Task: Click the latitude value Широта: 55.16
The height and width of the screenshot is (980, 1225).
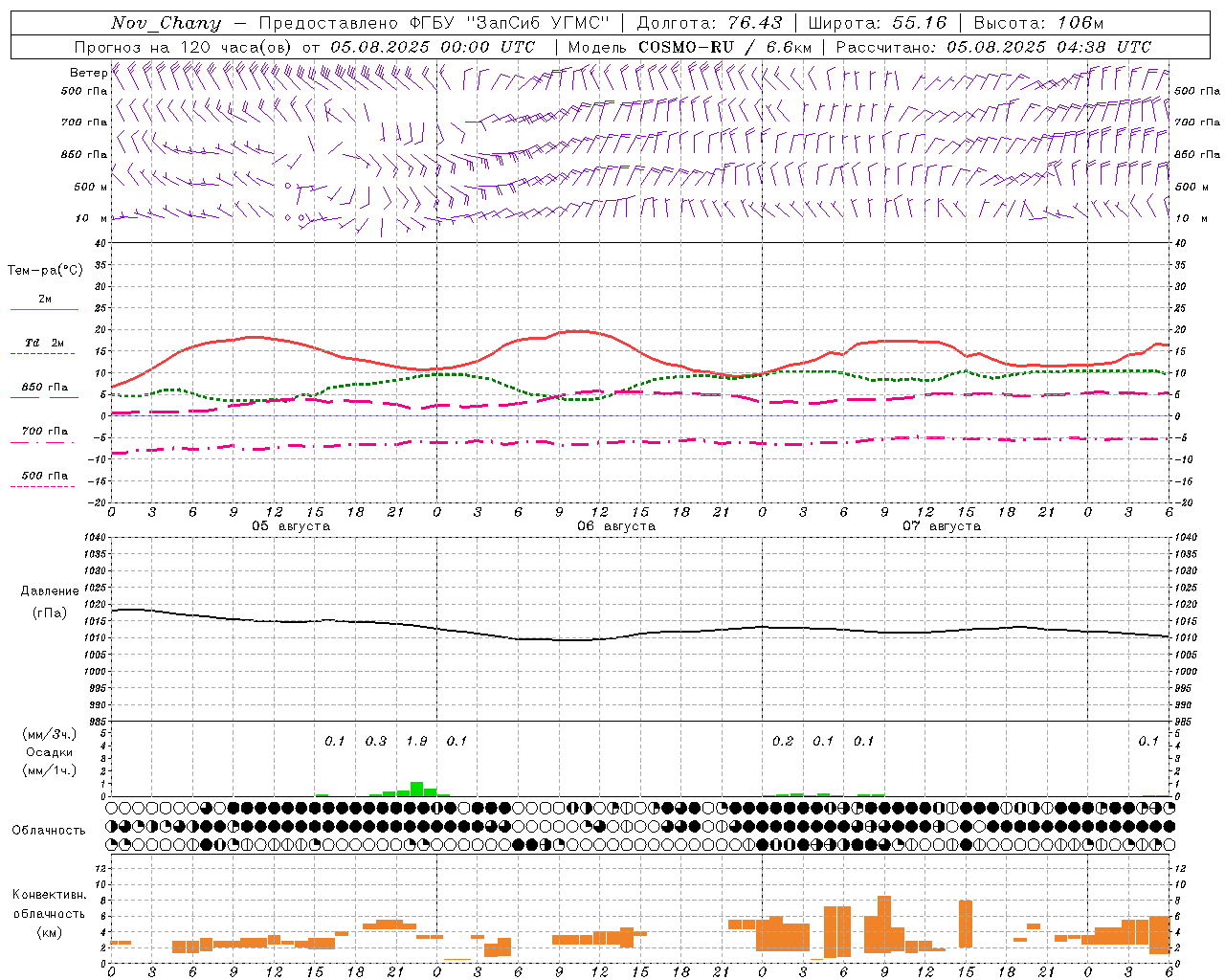Action: pos(878,23)
